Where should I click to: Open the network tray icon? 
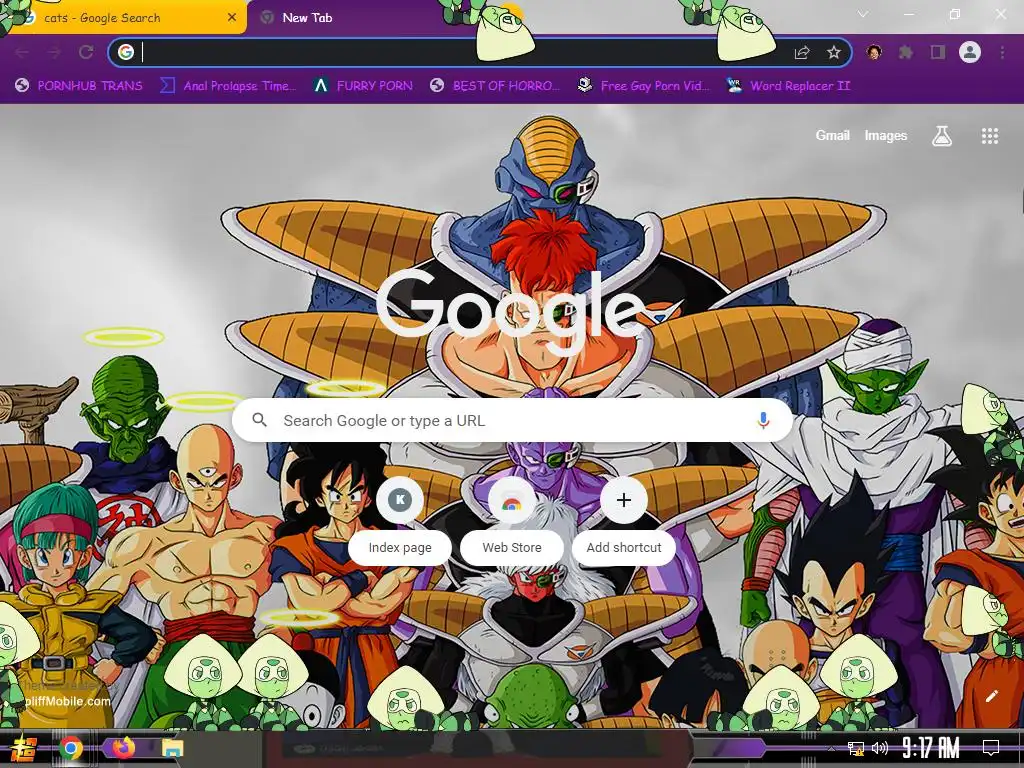[855, 748]
